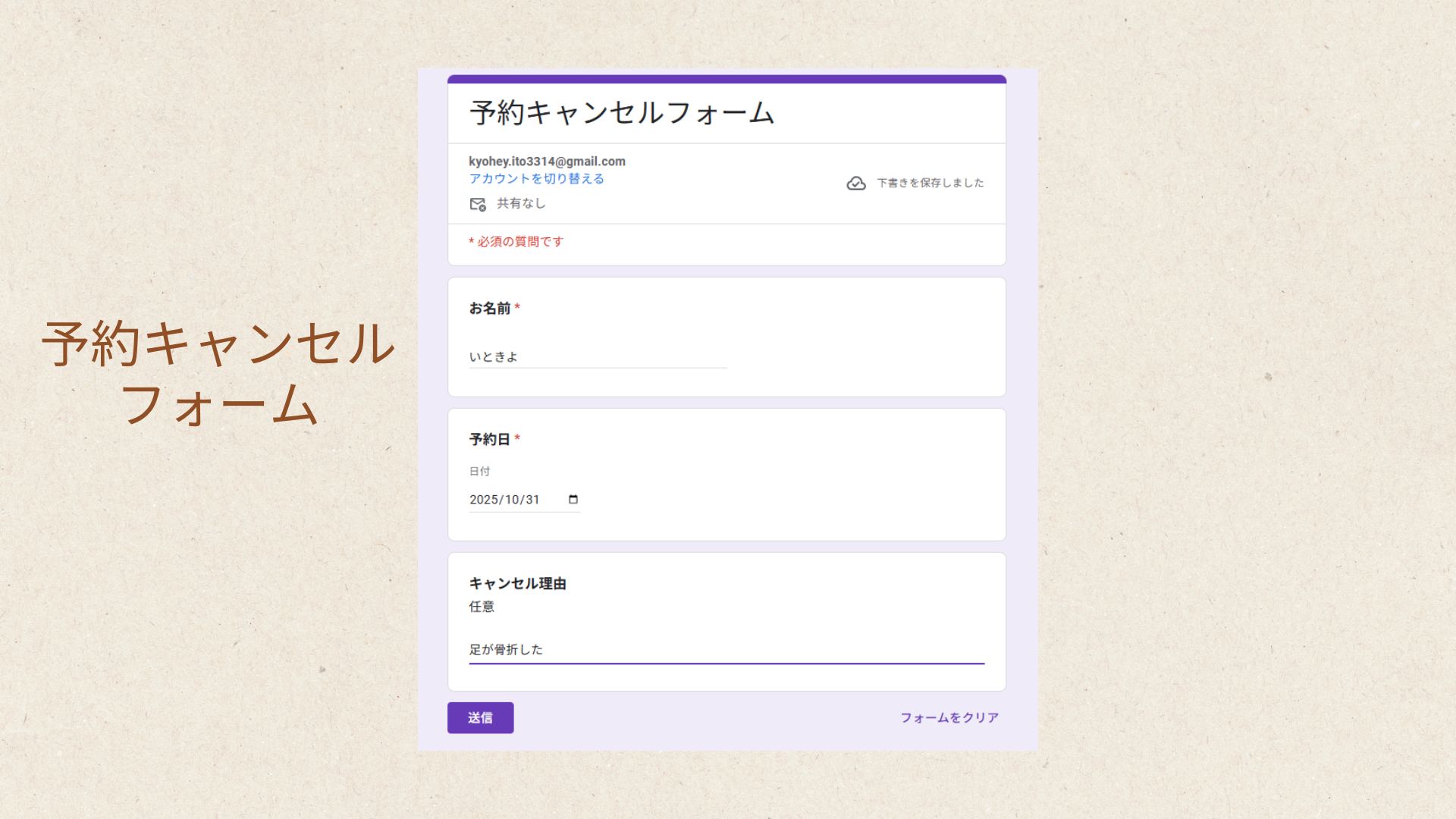Image resolution: width=1456 pixels, height=819 pixels.
Task: Focus the お名前 text input field
Action: 597,356
